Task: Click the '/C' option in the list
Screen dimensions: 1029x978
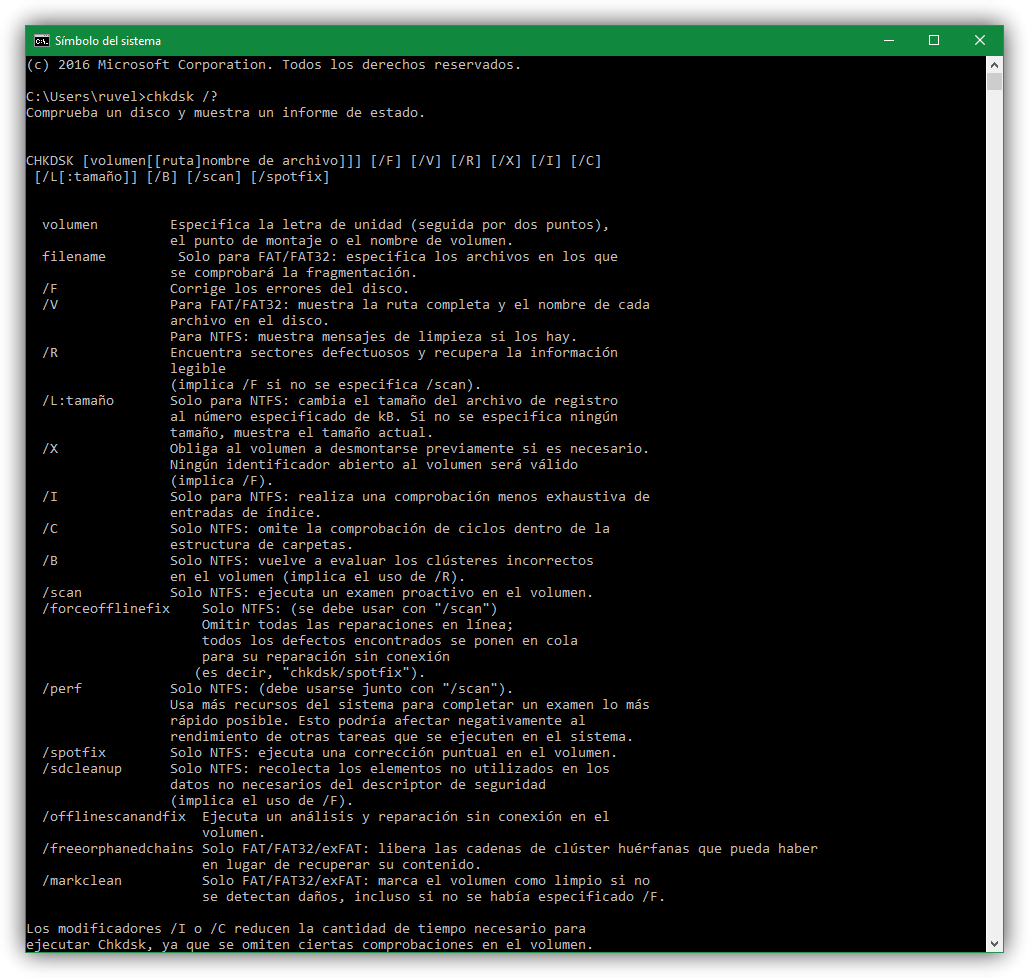Action: 50,528
